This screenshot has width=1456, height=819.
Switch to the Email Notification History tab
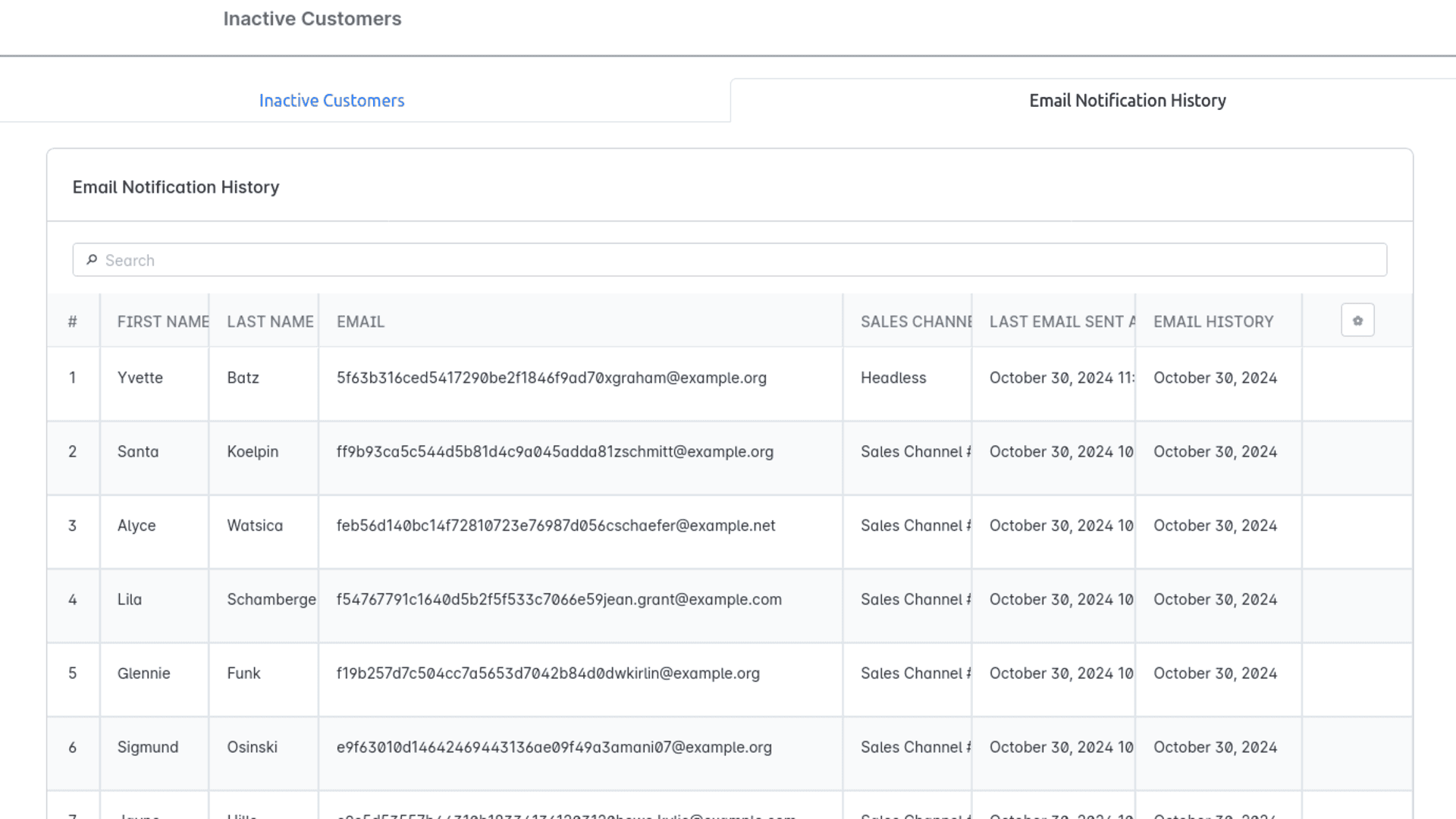[1128, 100]
